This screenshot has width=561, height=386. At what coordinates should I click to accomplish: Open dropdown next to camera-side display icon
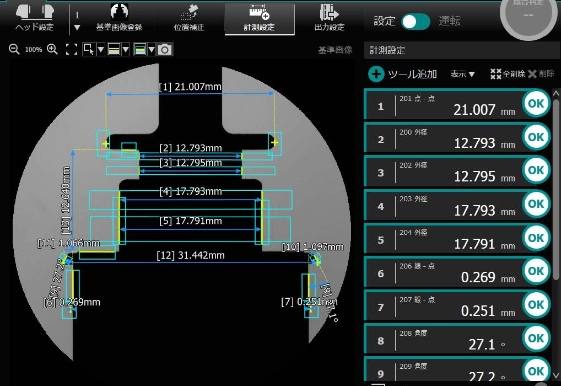(x=151, y=49)
